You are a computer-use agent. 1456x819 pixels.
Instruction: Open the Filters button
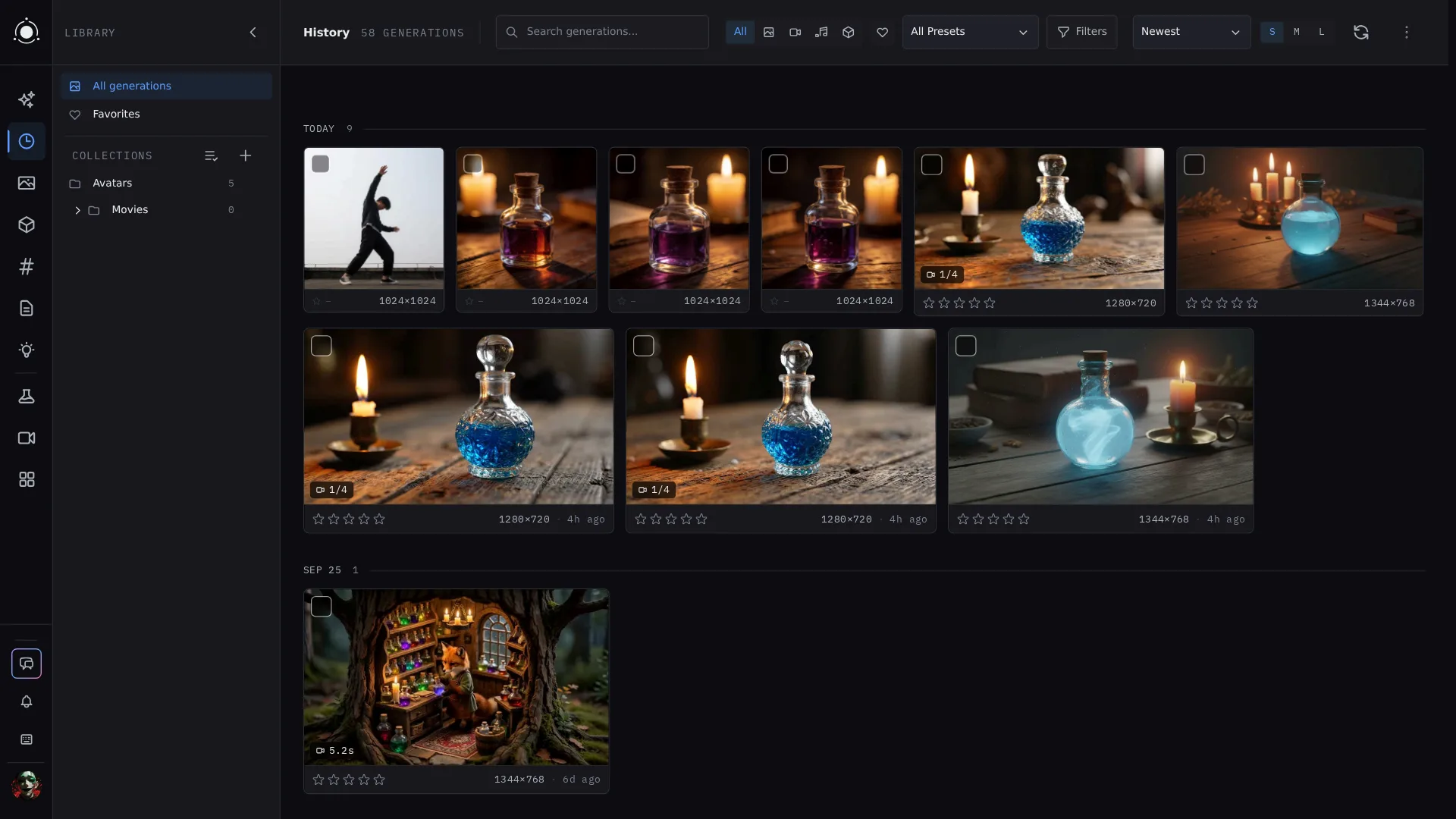pos(1082,32)
